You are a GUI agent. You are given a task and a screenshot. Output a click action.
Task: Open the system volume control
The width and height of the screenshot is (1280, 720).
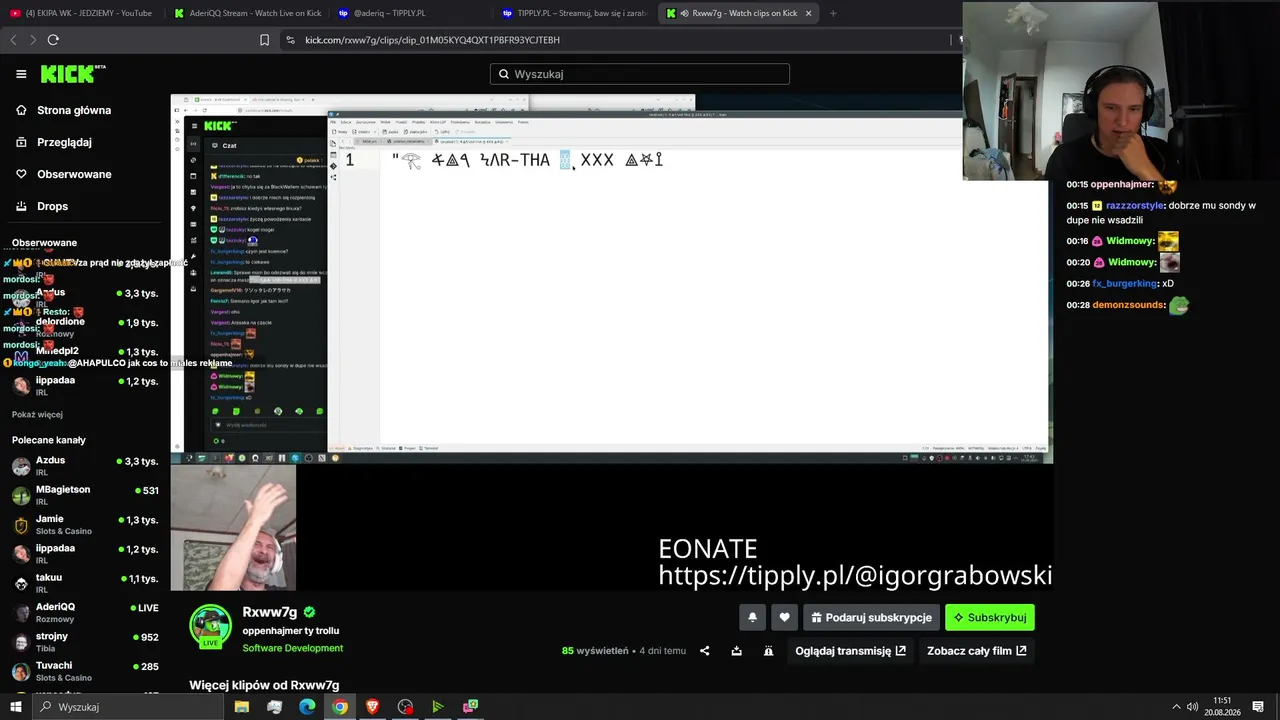coord(1192,707)
